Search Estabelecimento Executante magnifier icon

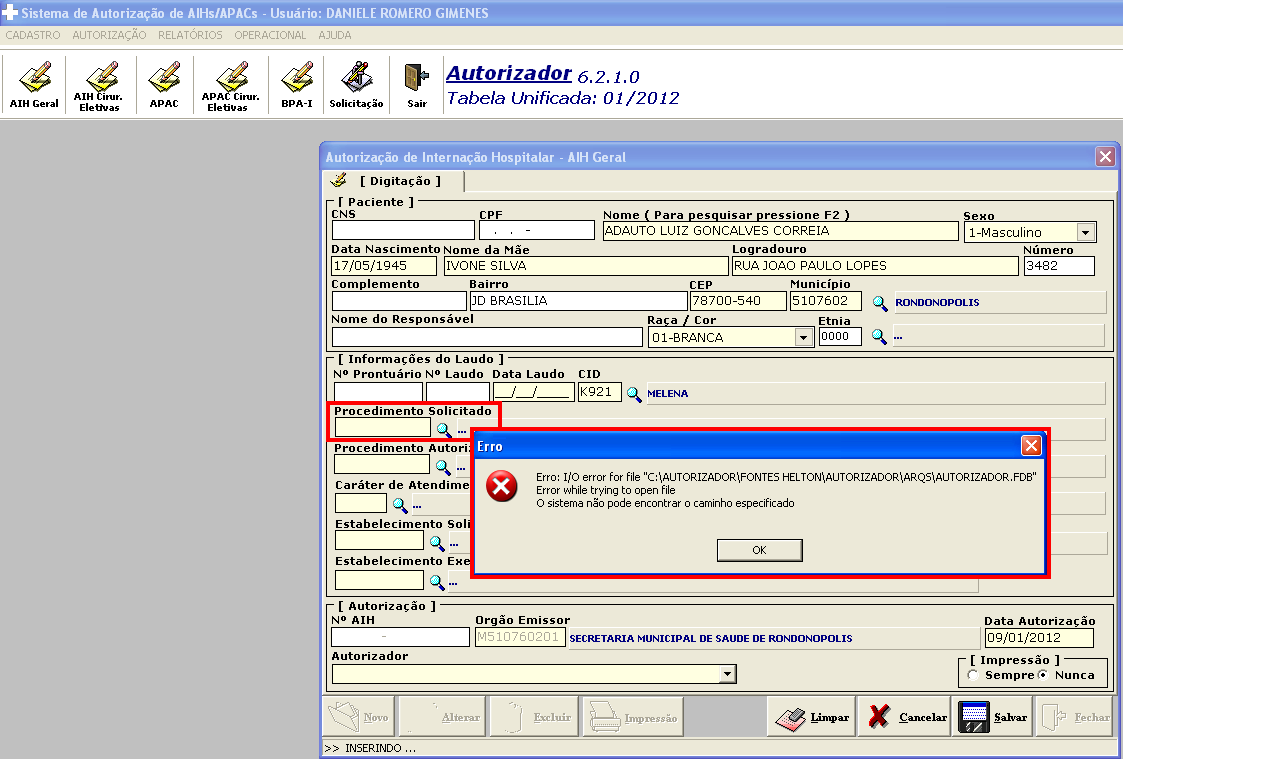[x=437, y=581]
